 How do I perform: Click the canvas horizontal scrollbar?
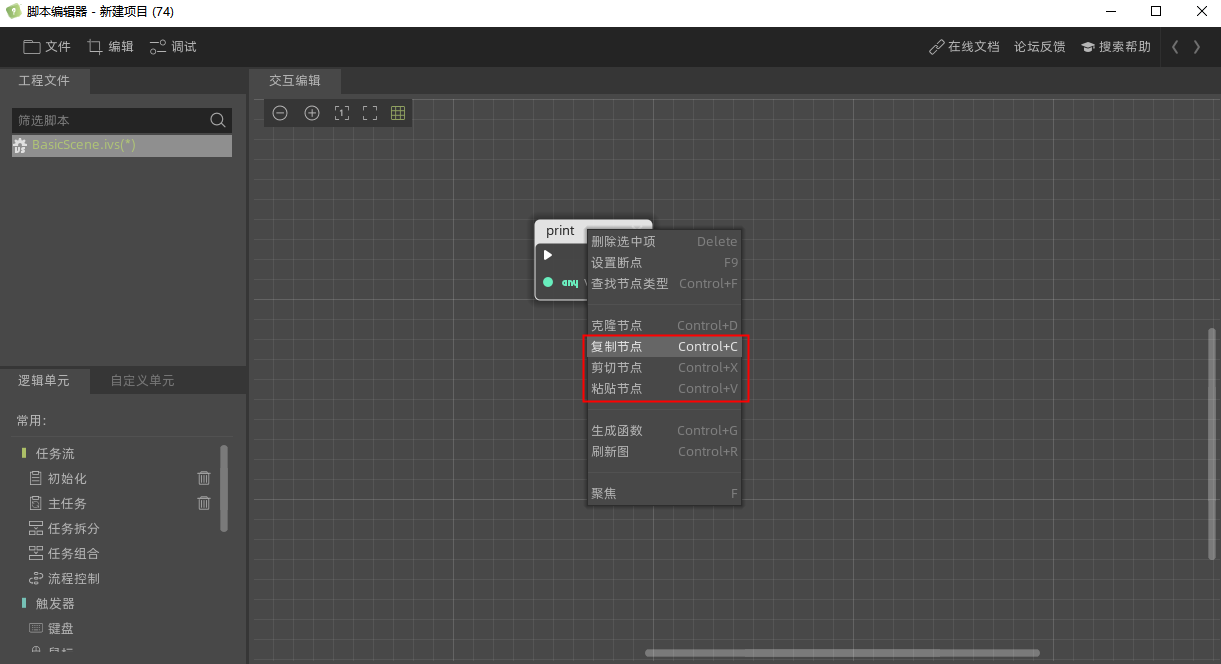[842, 653]
